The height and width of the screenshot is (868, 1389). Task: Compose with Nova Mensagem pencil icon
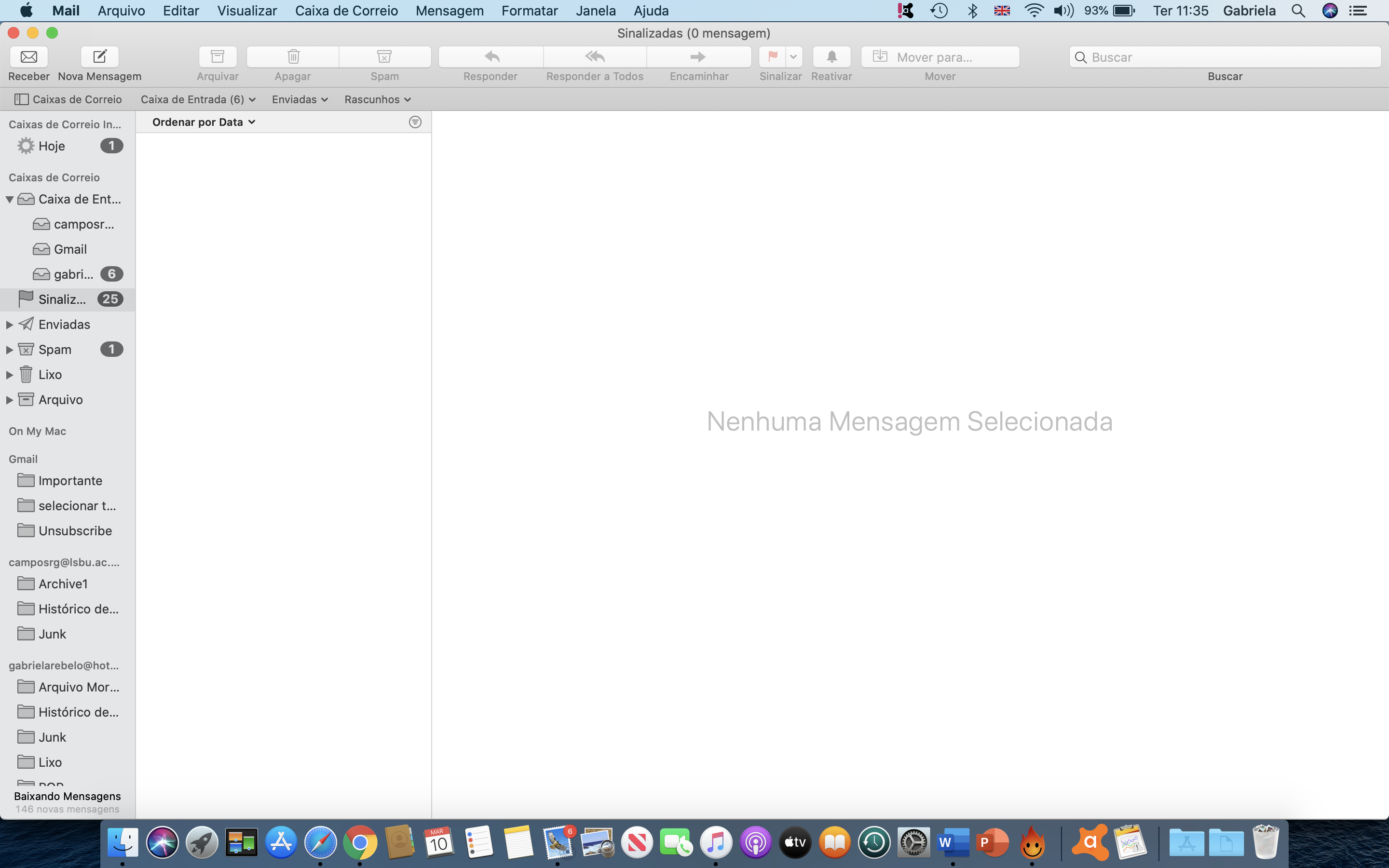pos(99,57)
